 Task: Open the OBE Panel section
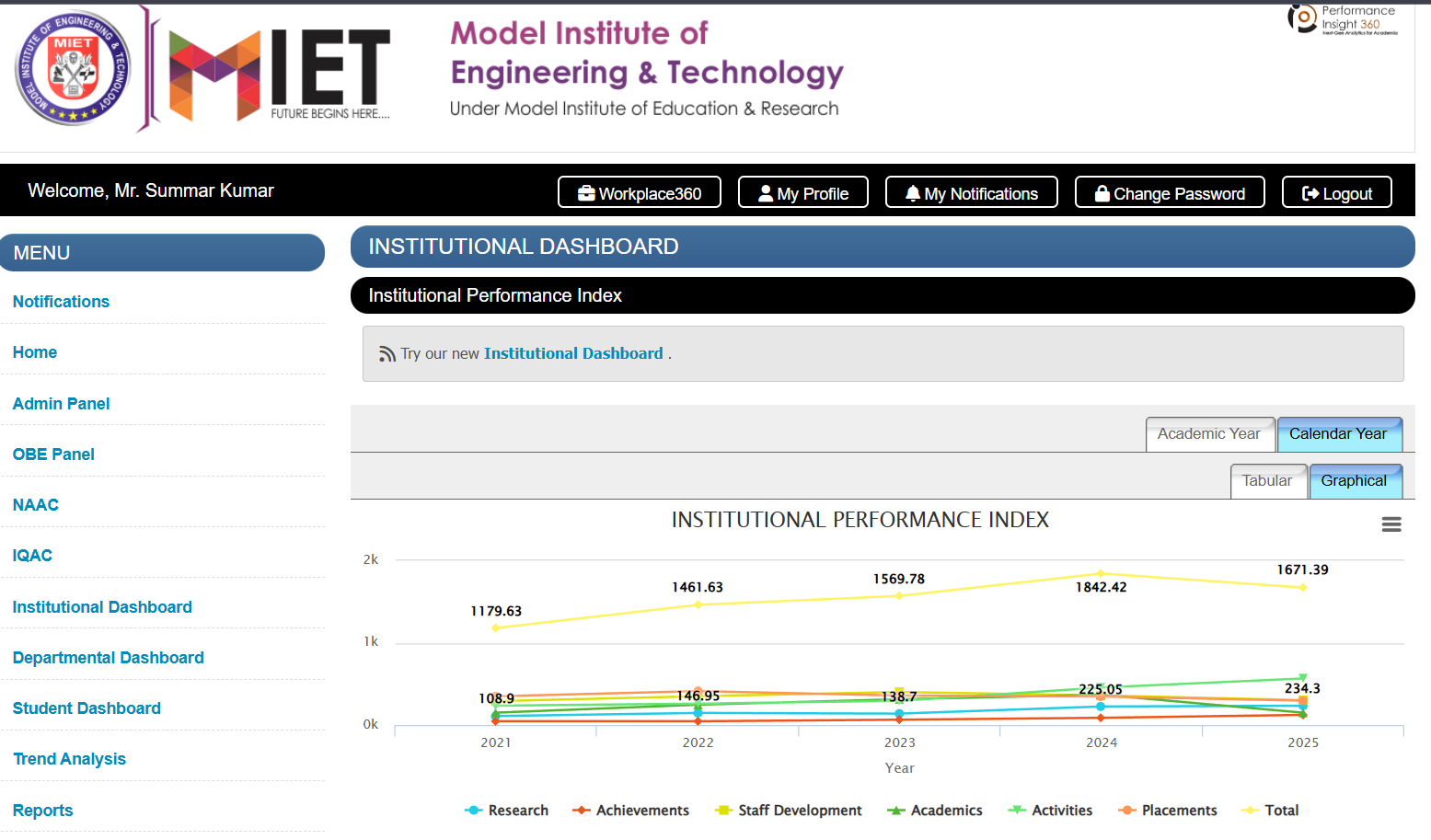(x=53, y=454)
